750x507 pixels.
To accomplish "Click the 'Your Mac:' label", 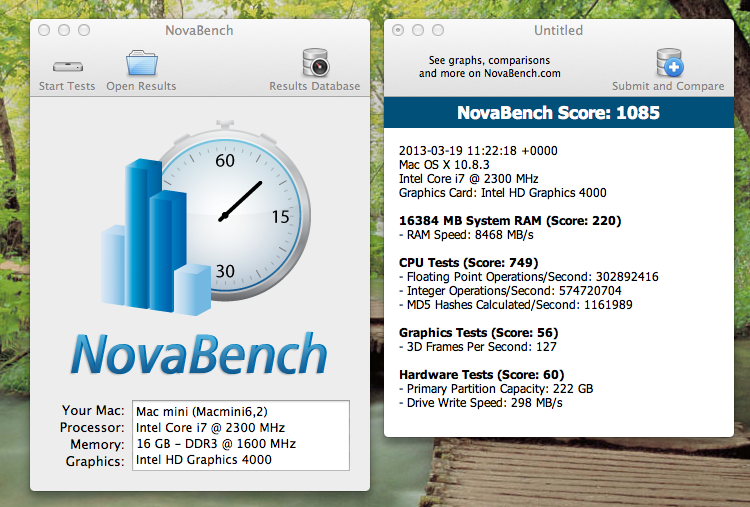I will click(x=93, y=411).
